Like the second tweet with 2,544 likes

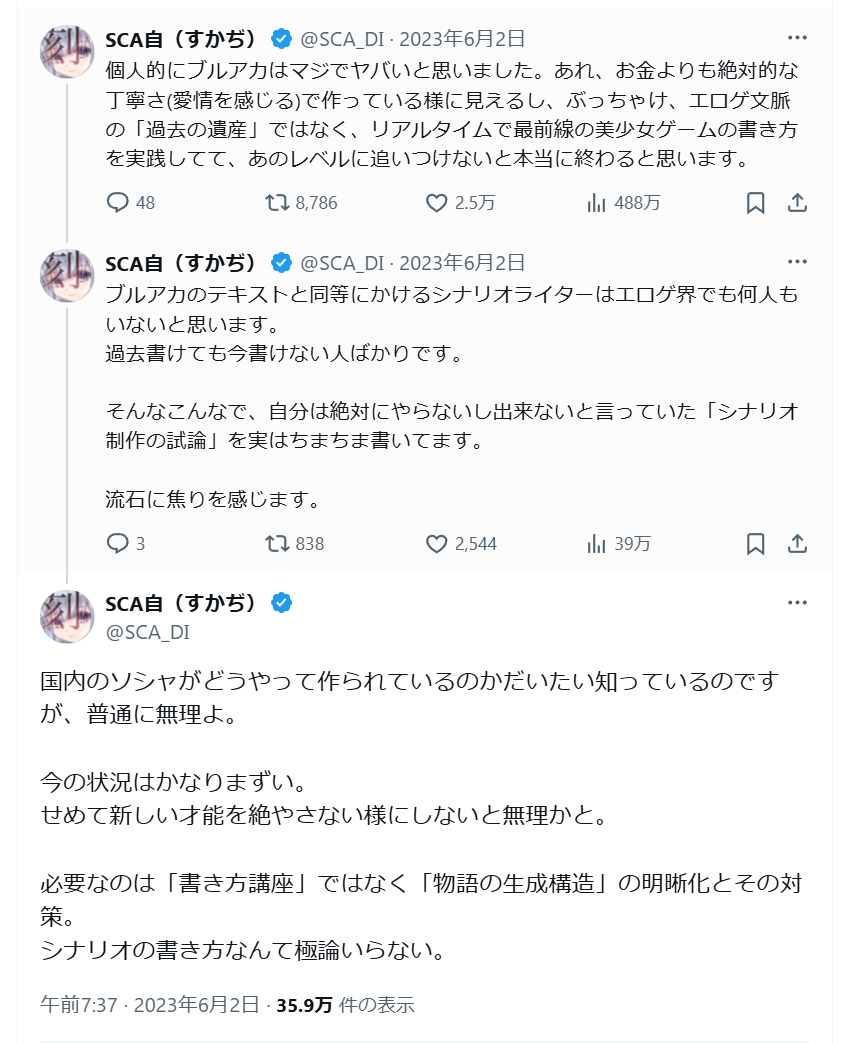click(437, 544)
